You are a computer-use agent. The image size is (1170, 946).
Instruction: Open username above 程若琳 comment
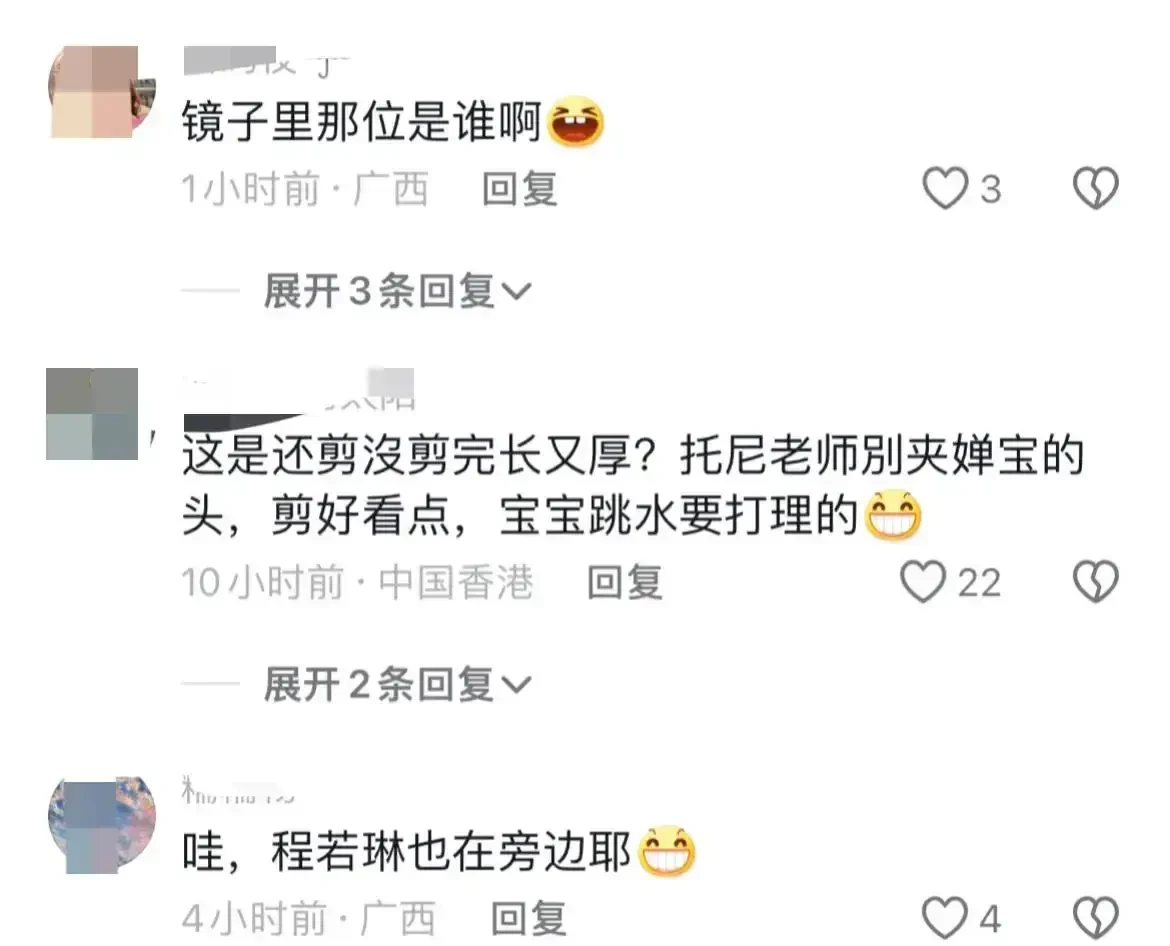click(x=239, y=791)
